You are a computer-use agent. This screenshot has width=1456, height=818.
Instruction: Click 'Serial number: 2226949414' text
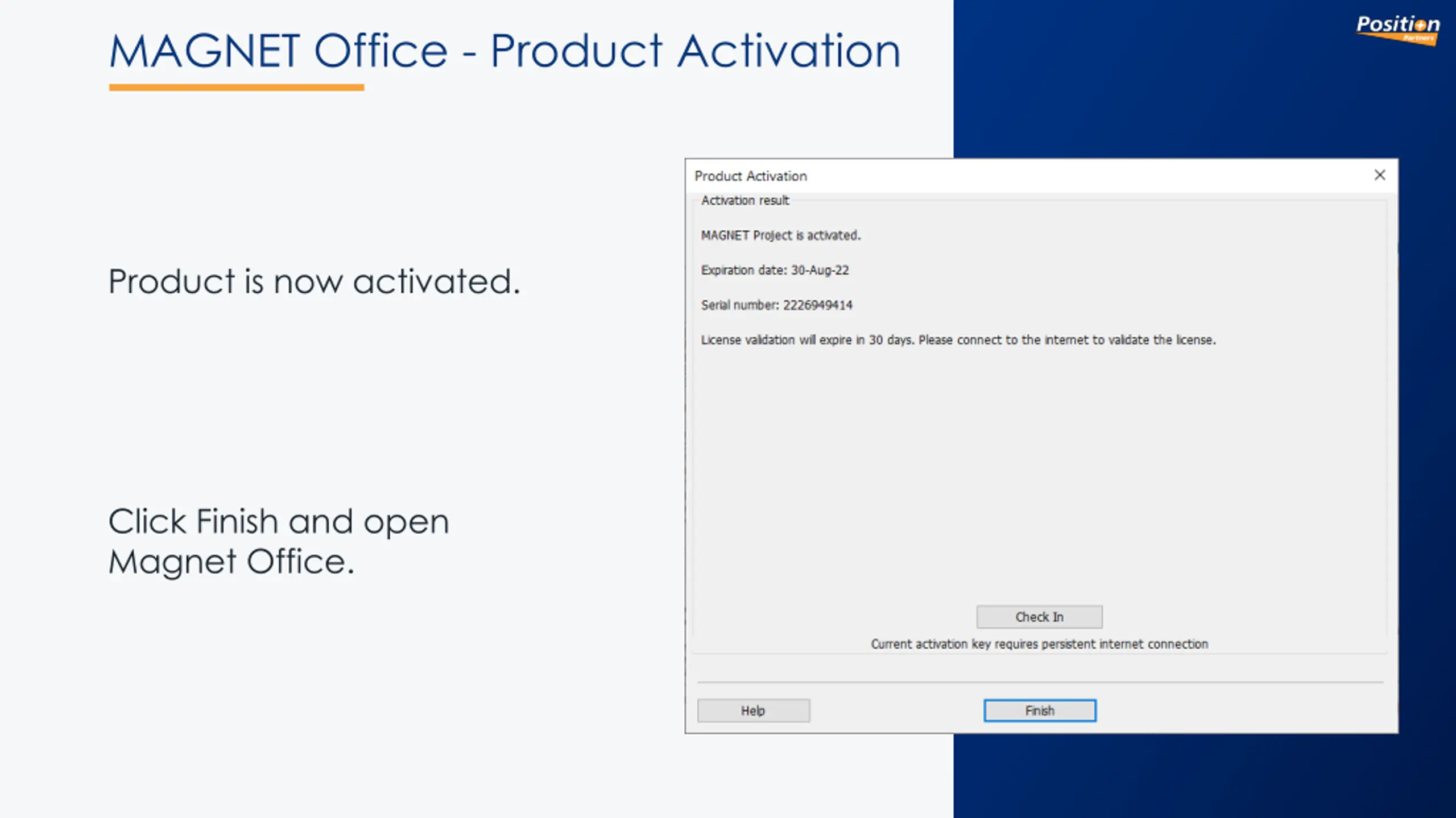[x=776, y=305]
